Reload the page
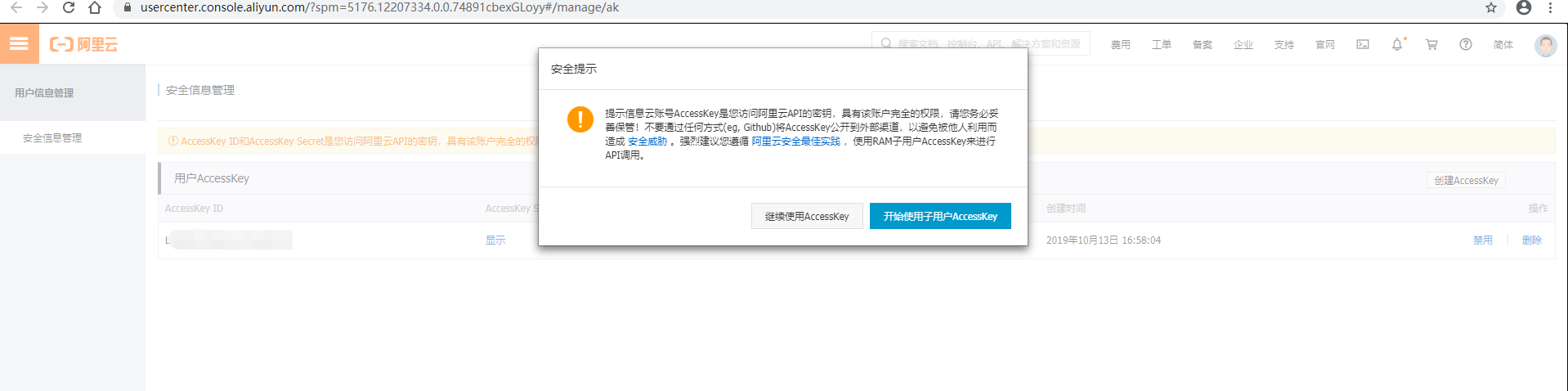The width and height of the screenshot is (1568, 391). (x=69, y=7)
